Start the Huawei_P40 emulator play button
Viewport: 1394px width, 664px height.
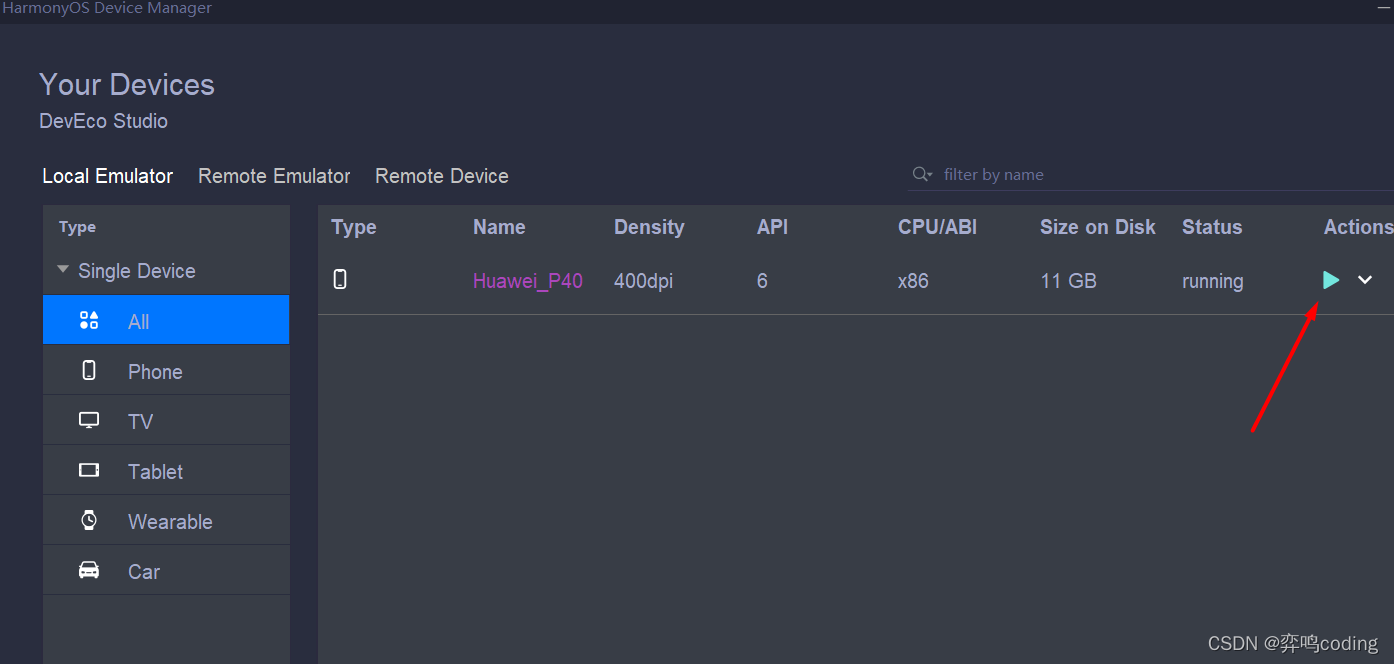1331,280
